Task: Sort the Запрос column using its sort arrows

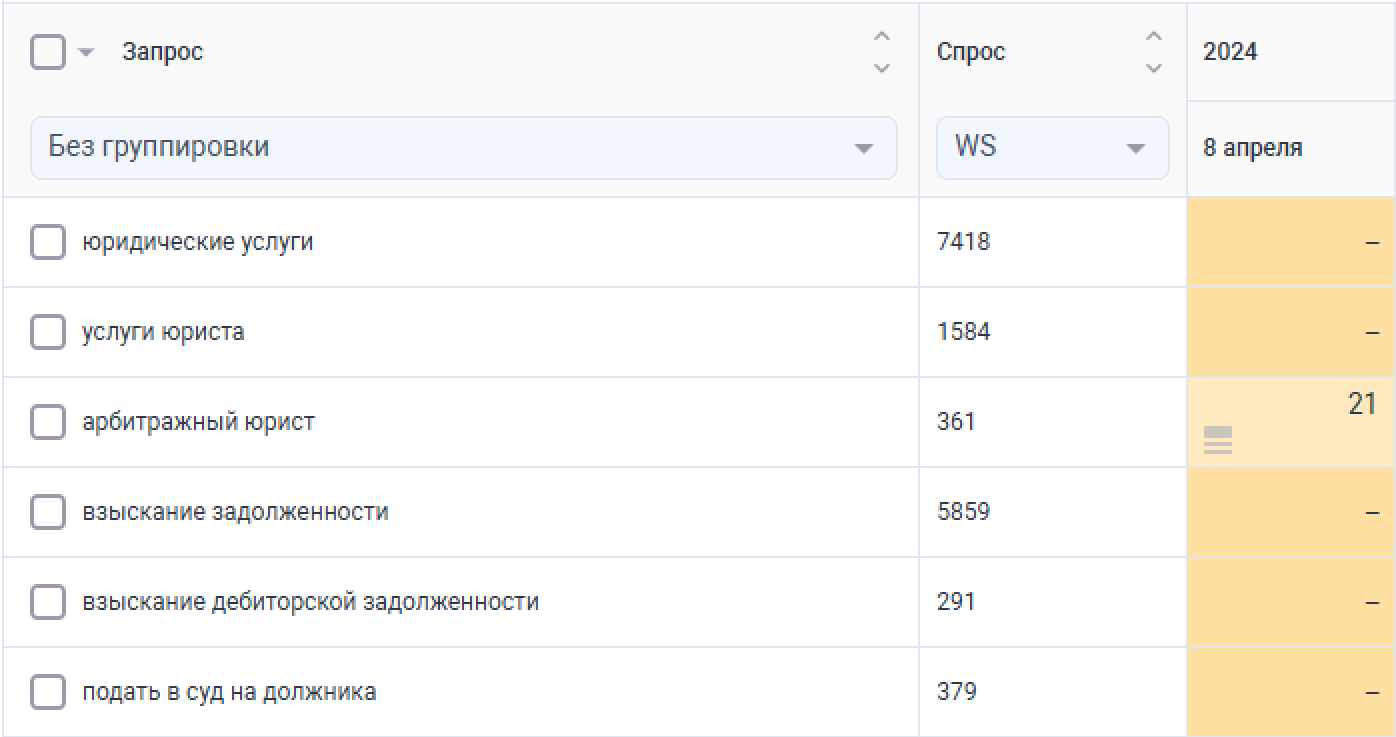Action: pyautogui.click(x=881, y=52)
